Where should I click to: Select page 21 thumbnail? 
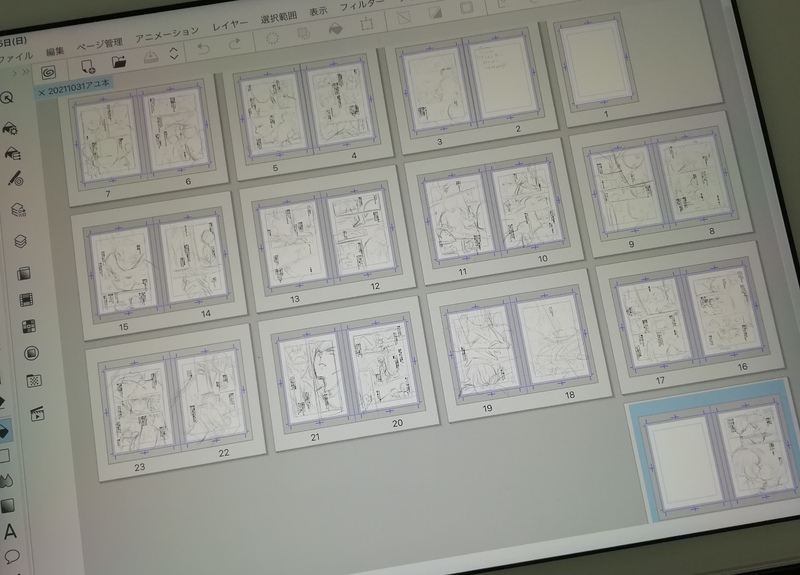(x=312, y=380)
